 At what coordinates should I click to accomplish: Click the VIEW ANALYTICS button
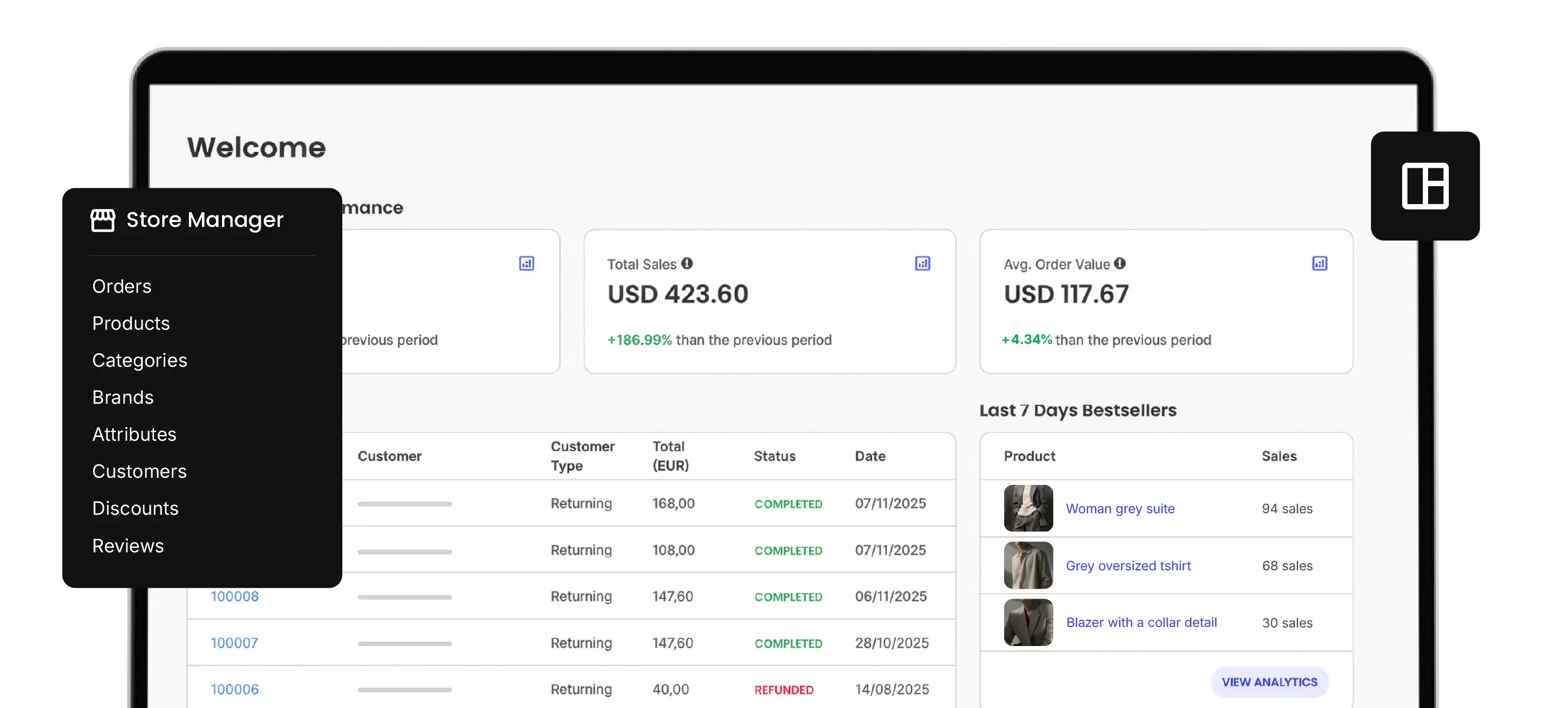(x=1269, y=682)
